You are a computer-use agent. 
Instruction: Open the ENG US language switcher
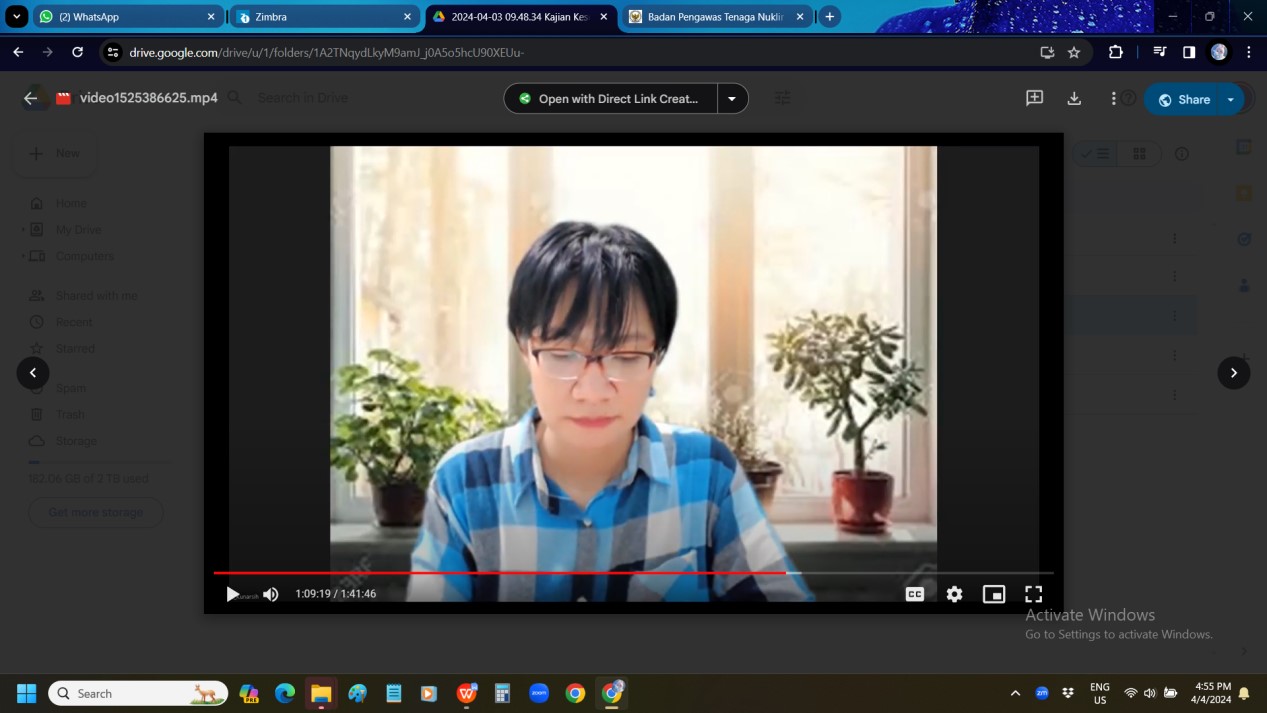coord(1100,693)
